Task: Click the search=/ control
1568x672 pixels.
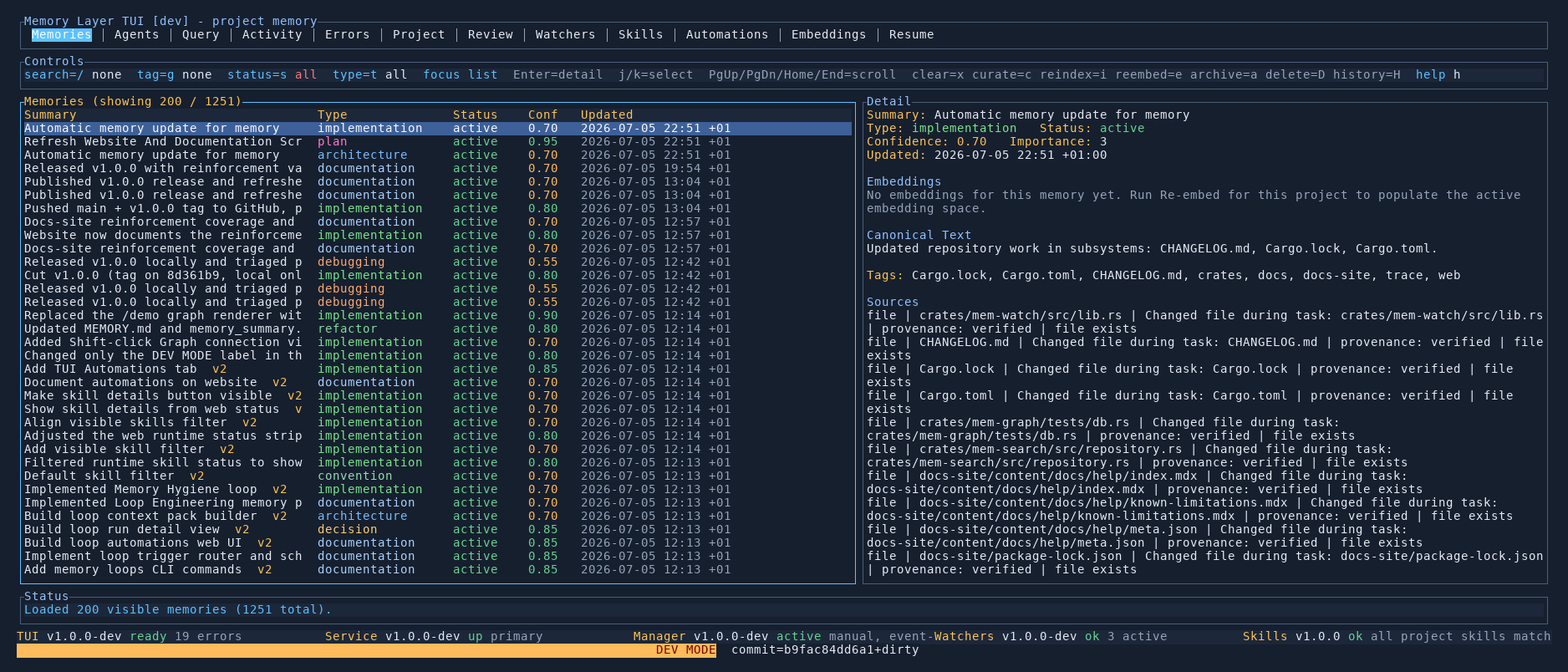Action: 73,74
